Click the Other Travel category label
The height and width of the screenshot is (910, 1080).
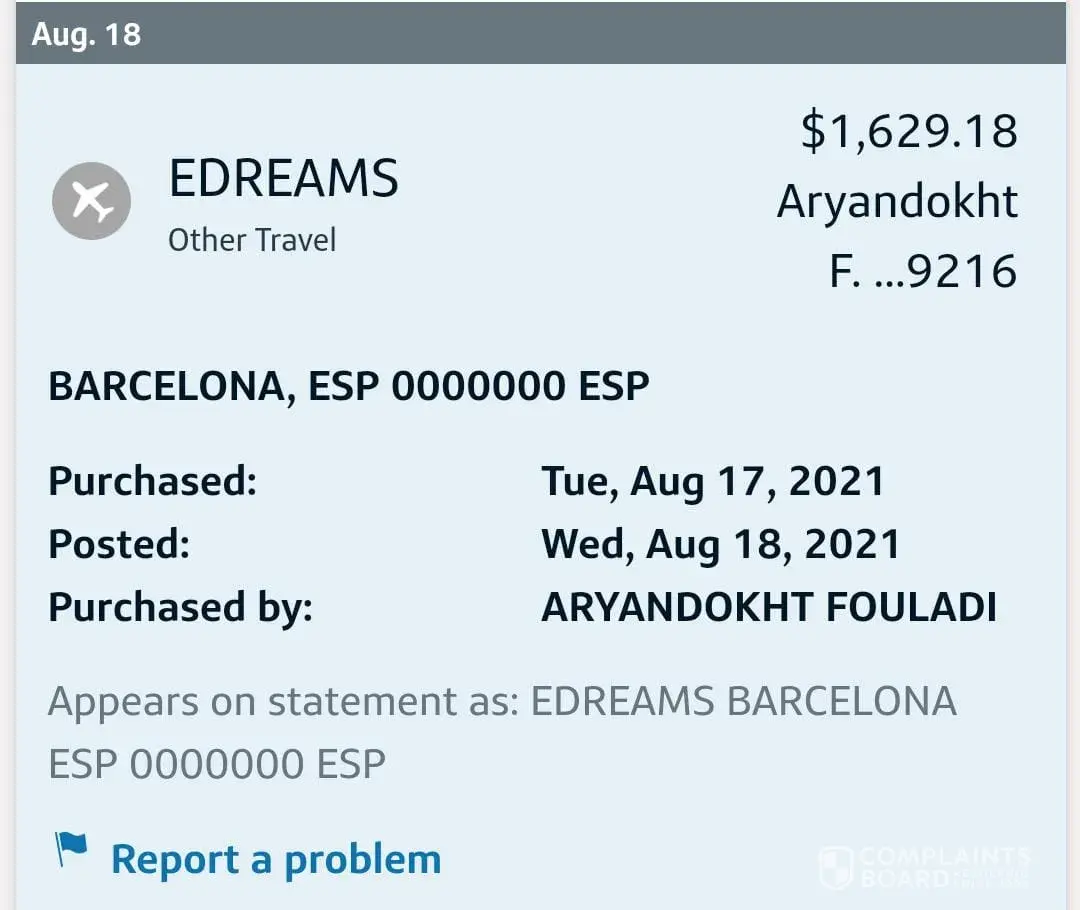[x=252, y=240]
